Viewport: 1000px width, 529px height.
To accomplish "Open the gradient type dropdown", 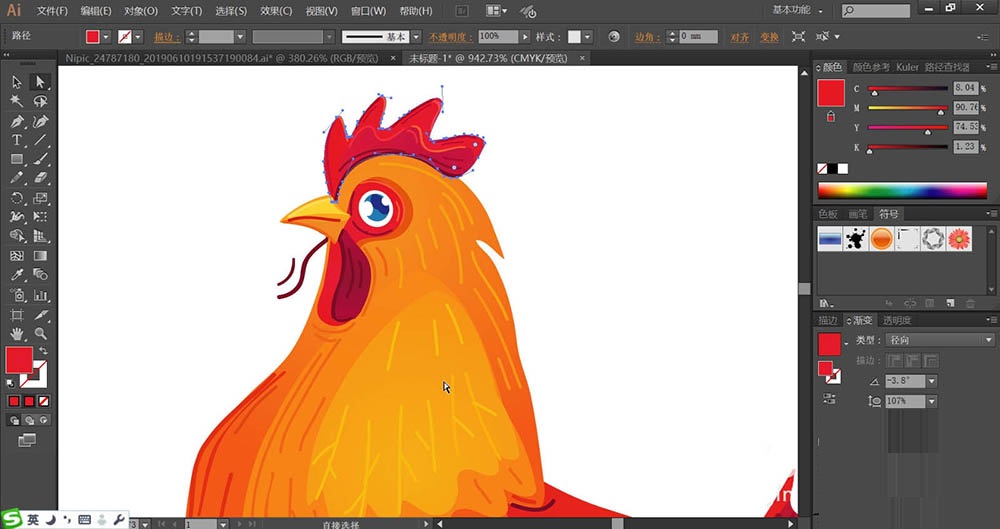I will pyautogui.click(x=988, y=340).
